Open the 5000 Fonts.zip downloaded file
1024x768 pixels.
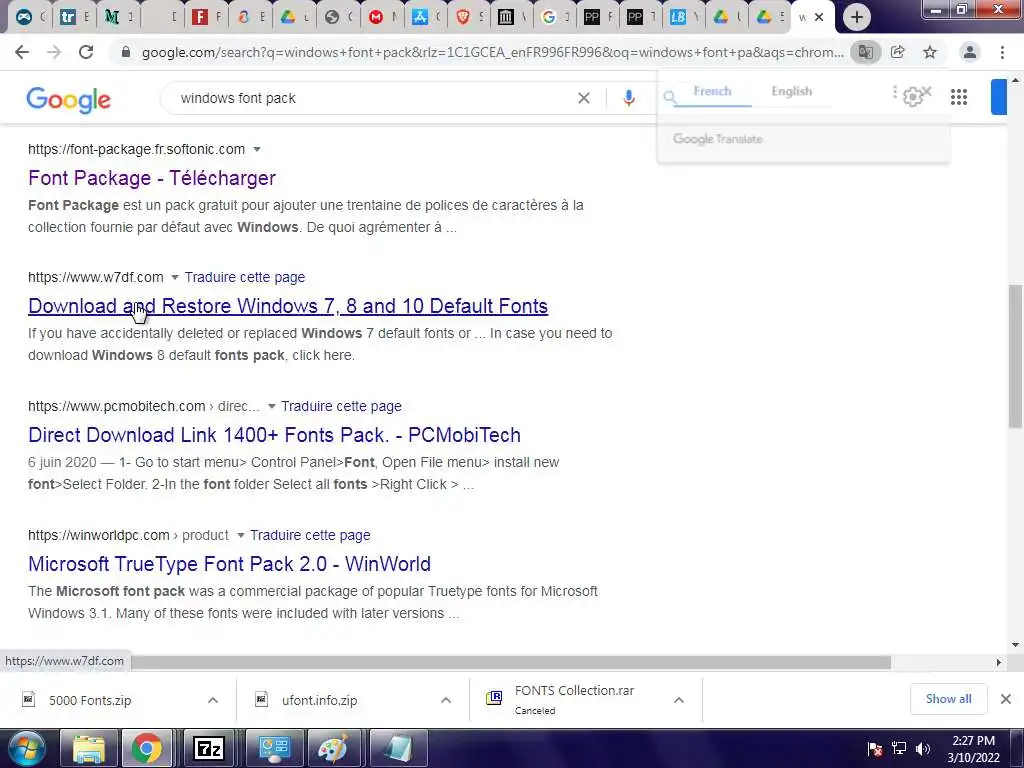click(x=90, y=700)
